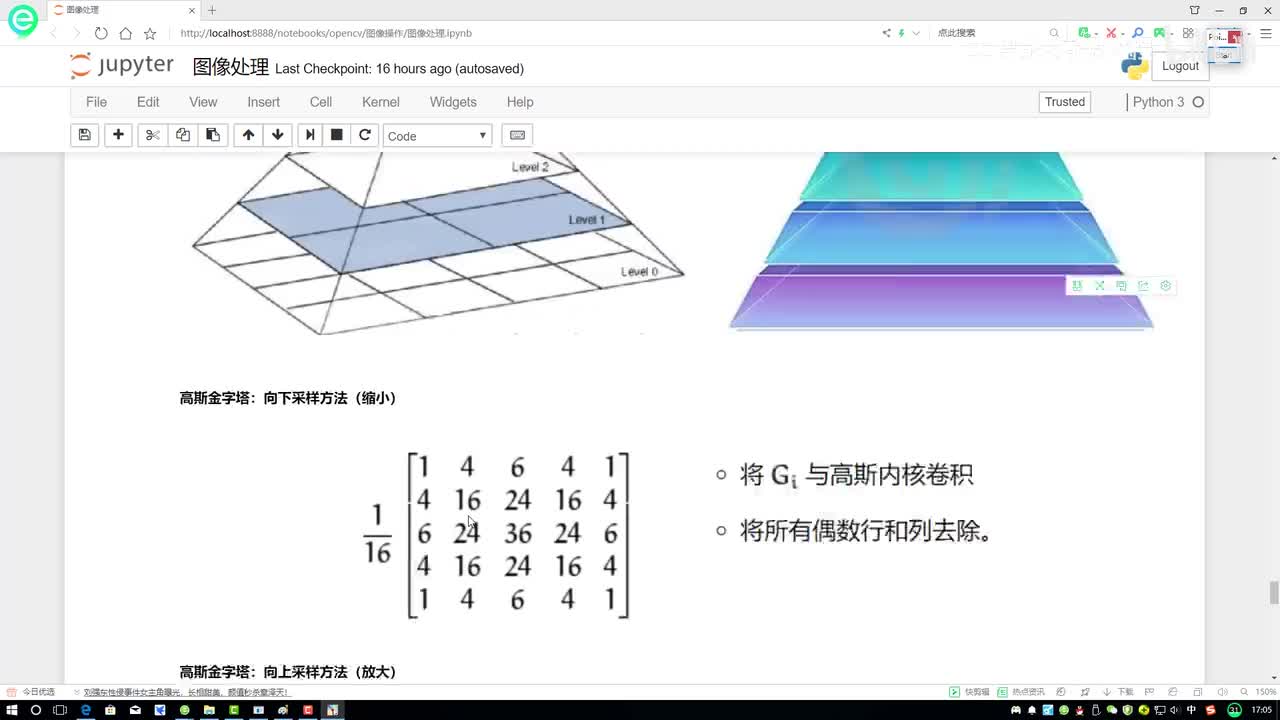
Task: Click the share icon in address bar
Action: [x=886, y=33]
